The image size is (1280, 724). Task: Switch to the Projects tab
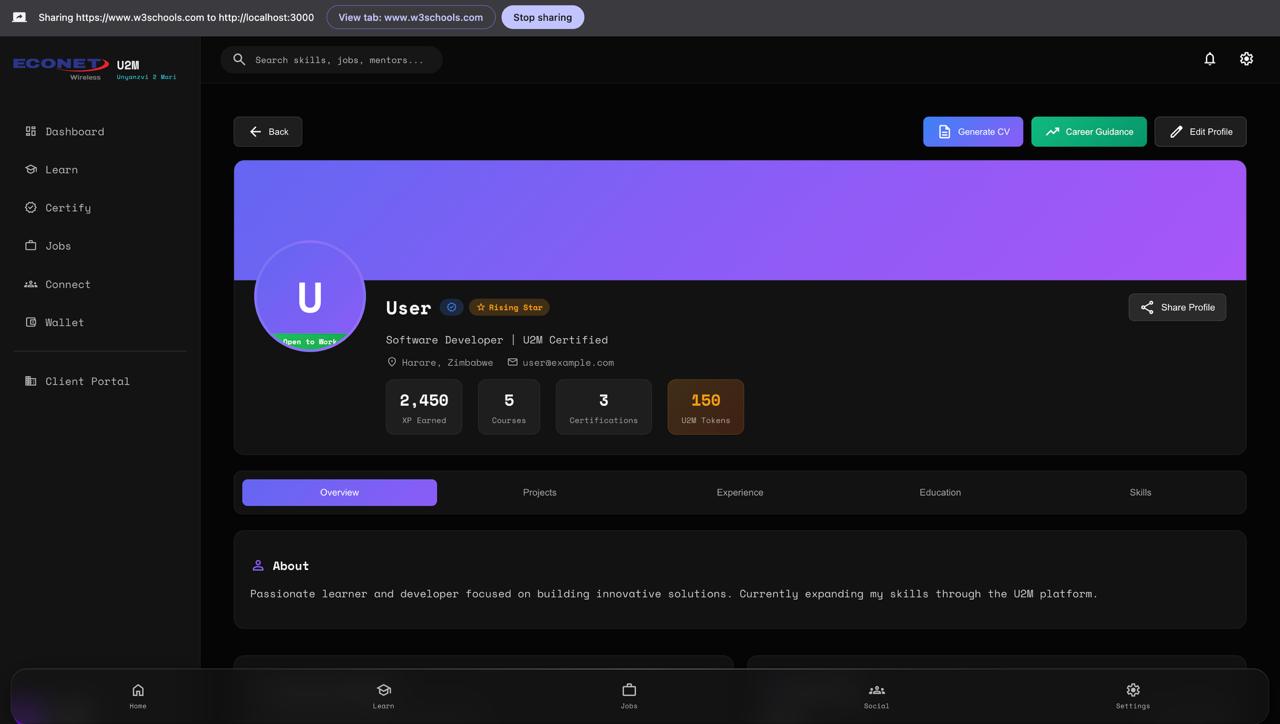pos(540,492)
